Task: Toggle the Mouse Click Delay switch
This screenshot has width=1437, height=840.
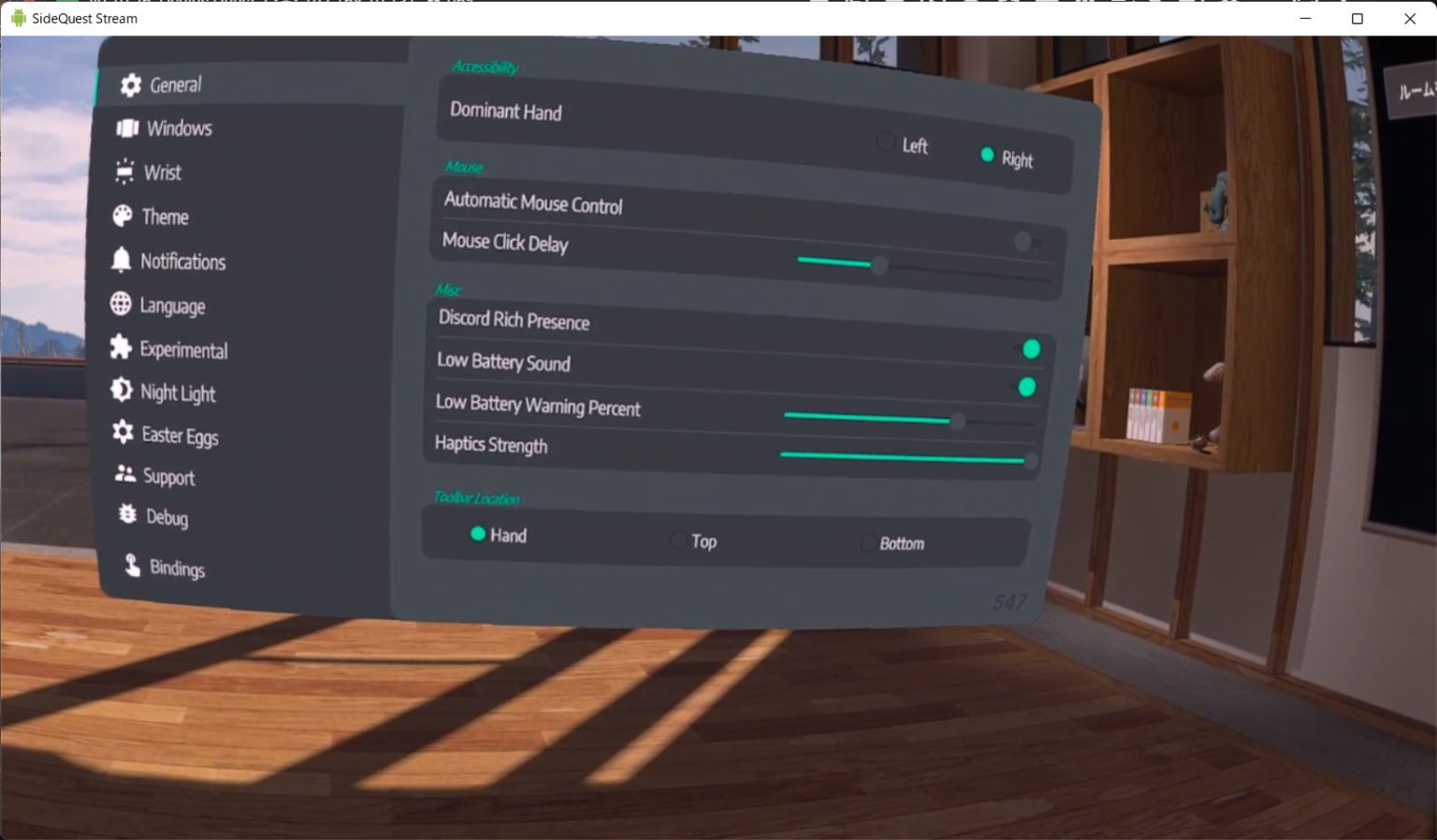Action: 1022,241
